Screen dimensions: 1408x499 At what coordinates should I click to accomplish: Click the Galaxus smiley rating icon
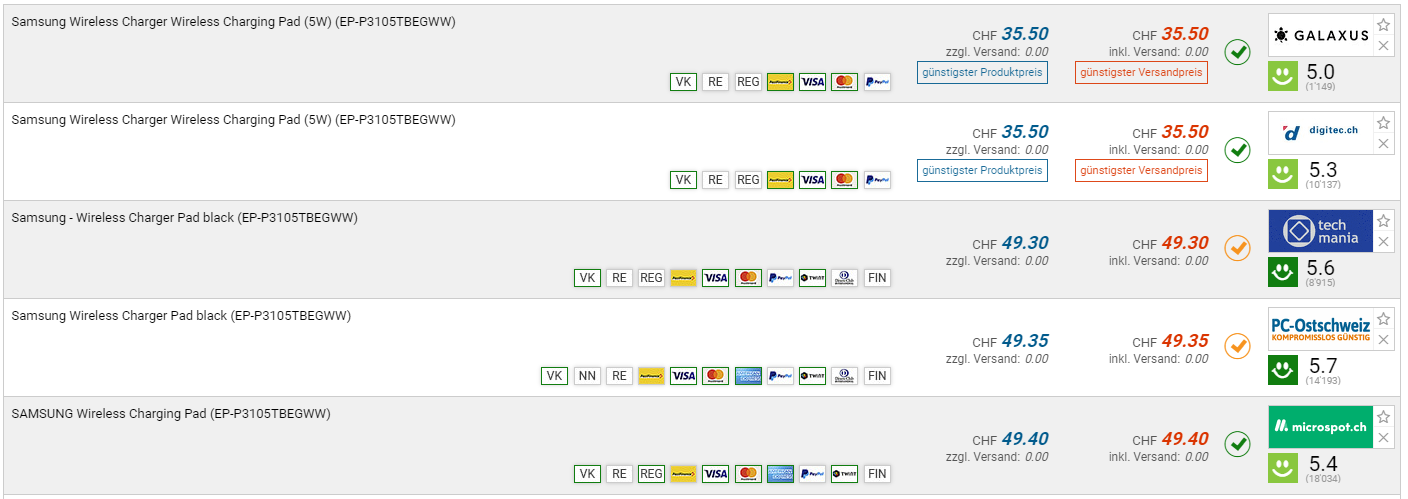pyautogui.click(x=1283, y=76)
